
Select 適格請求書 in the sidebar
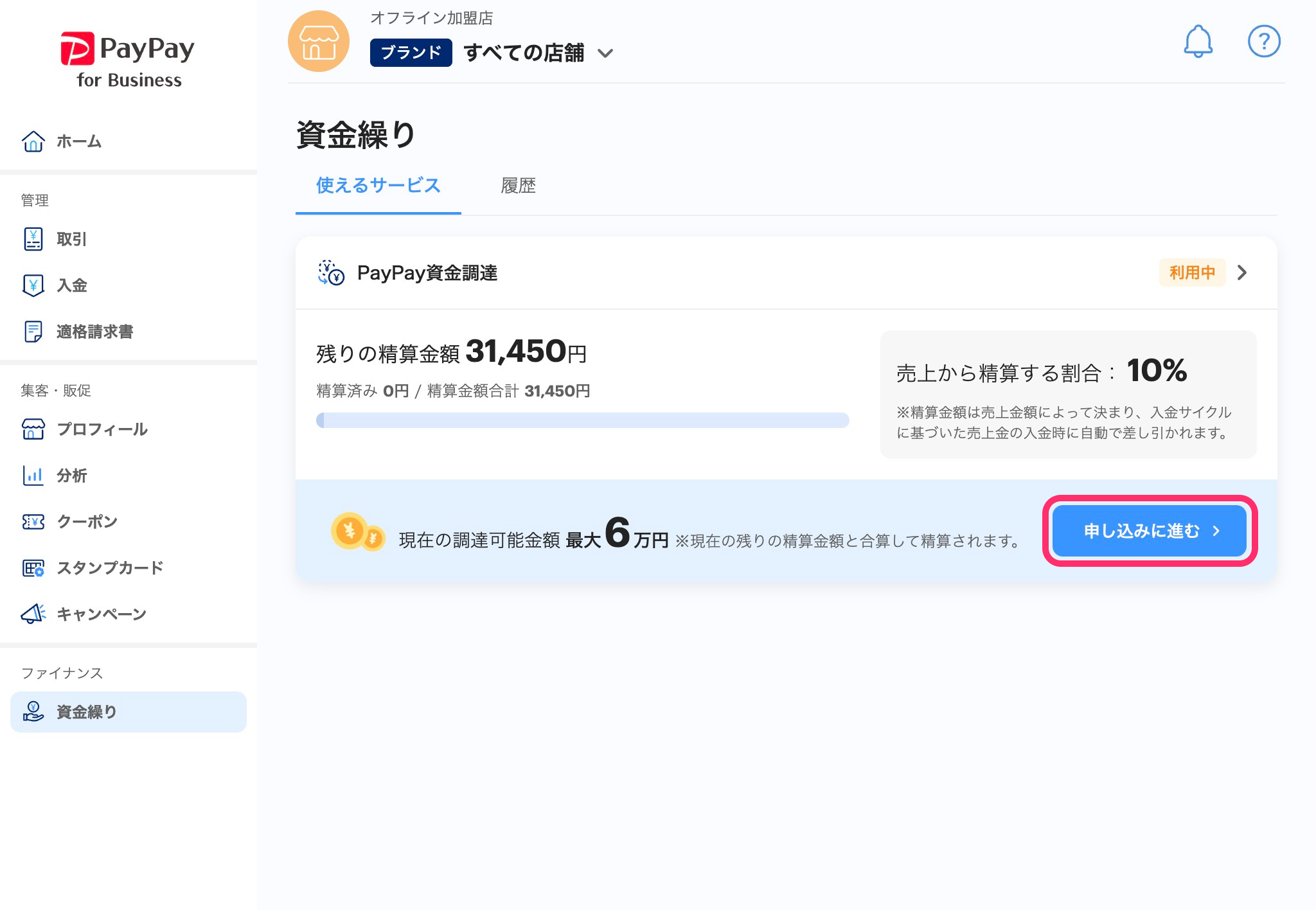click(x=129, y=332)
